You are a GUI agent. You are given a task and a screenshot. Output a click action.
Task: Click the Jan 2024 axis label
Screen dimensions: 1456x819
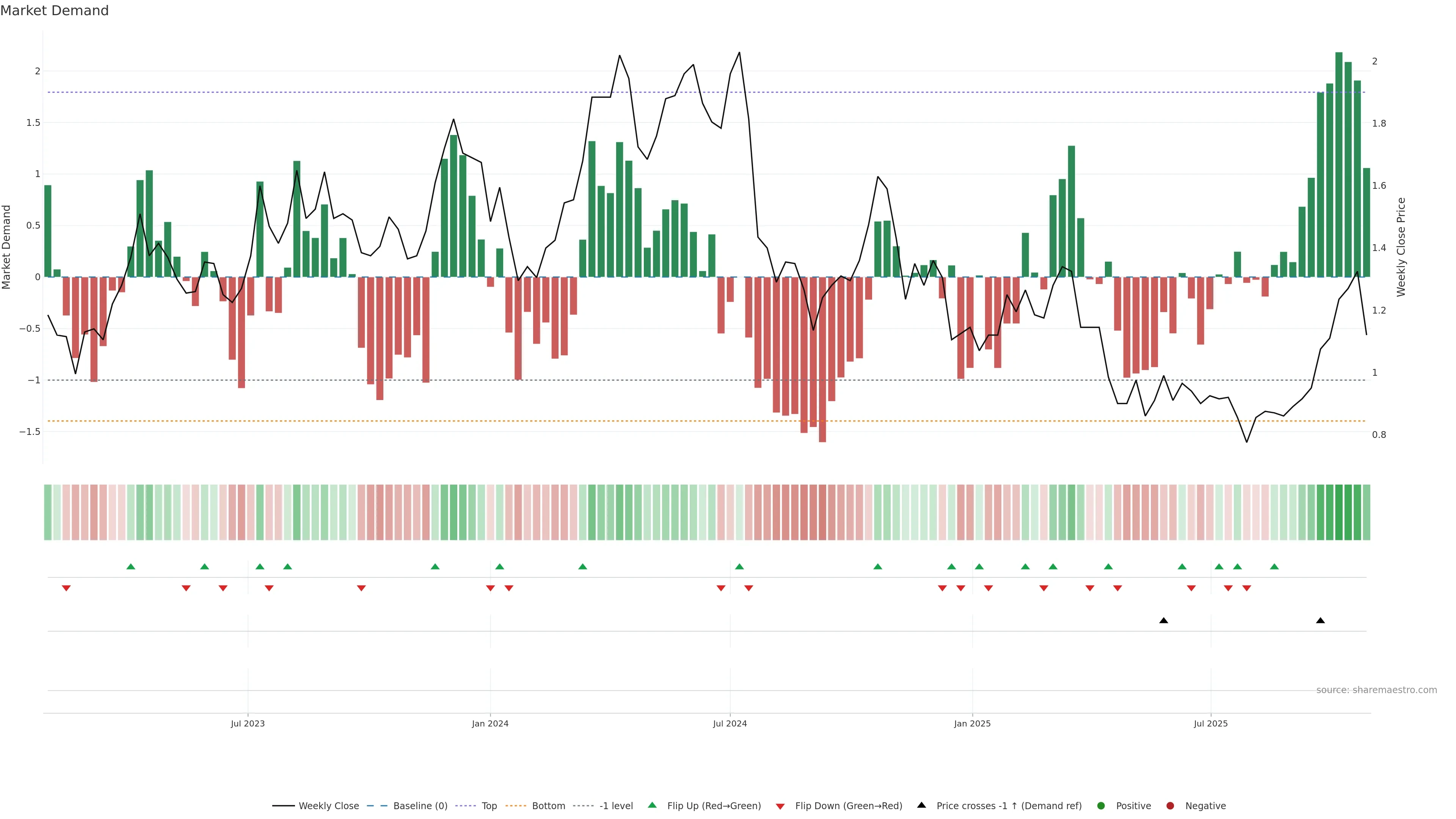490,723
